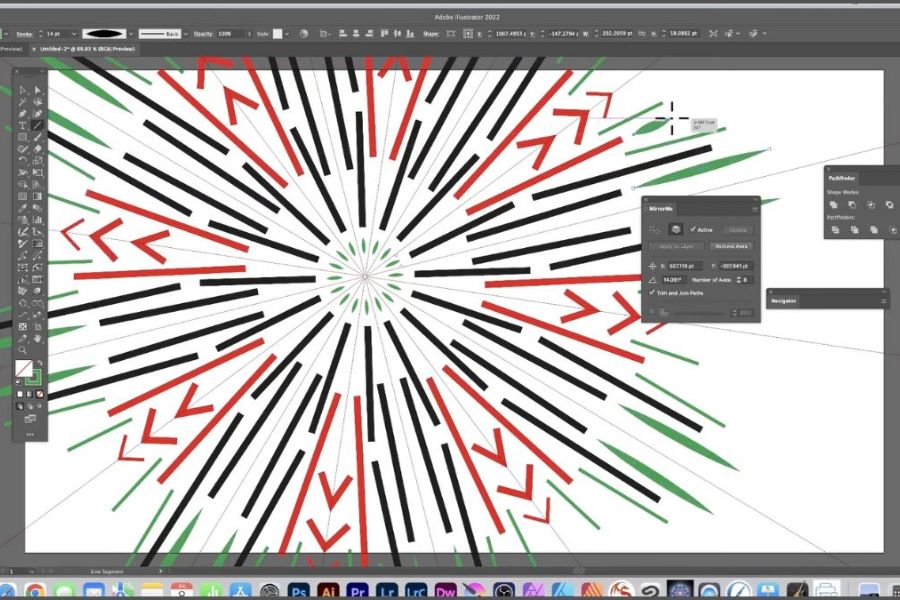Open the MirrorMe panel options menu
Screen dimensions: 900x600
(753, 208)
